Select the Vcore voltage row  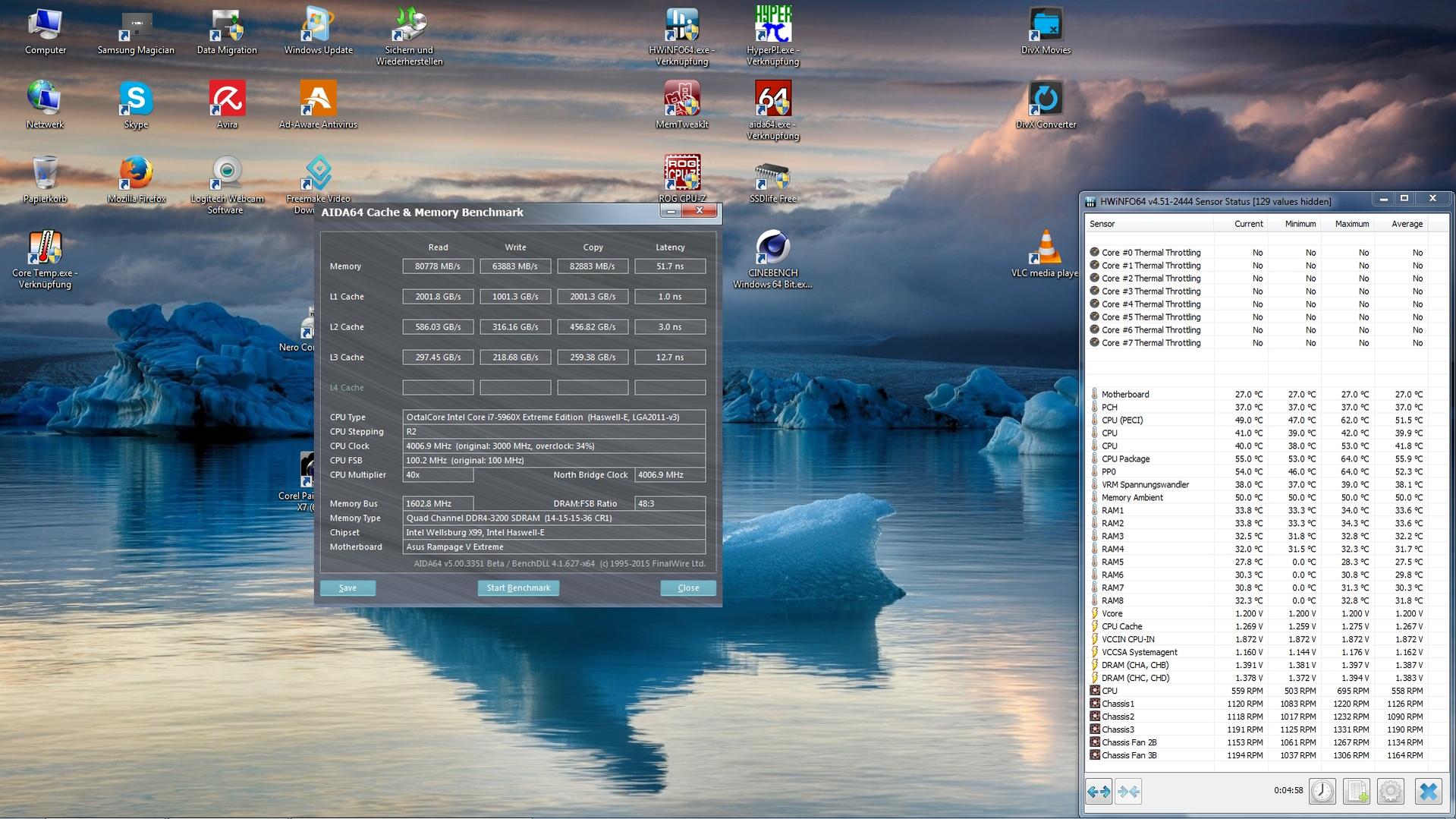coord(1256,614)
